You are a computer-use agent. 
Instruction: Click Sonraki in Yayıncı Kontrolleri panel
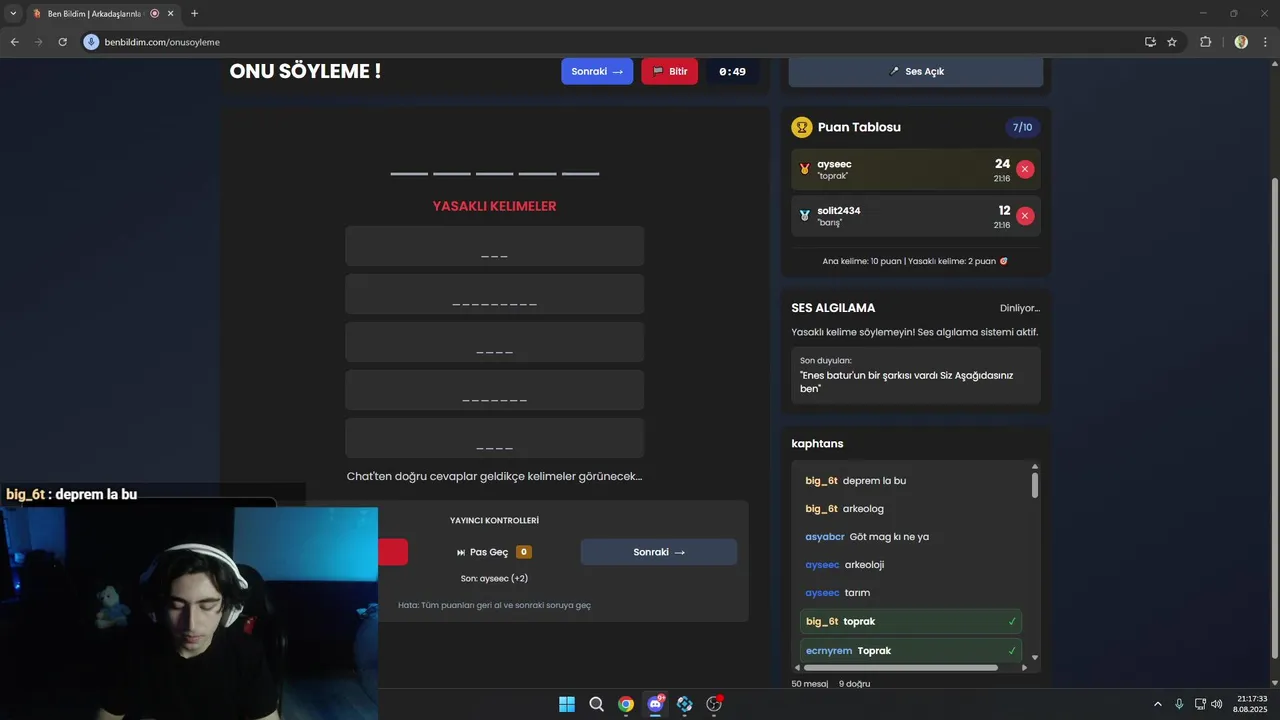click(659, 552)
